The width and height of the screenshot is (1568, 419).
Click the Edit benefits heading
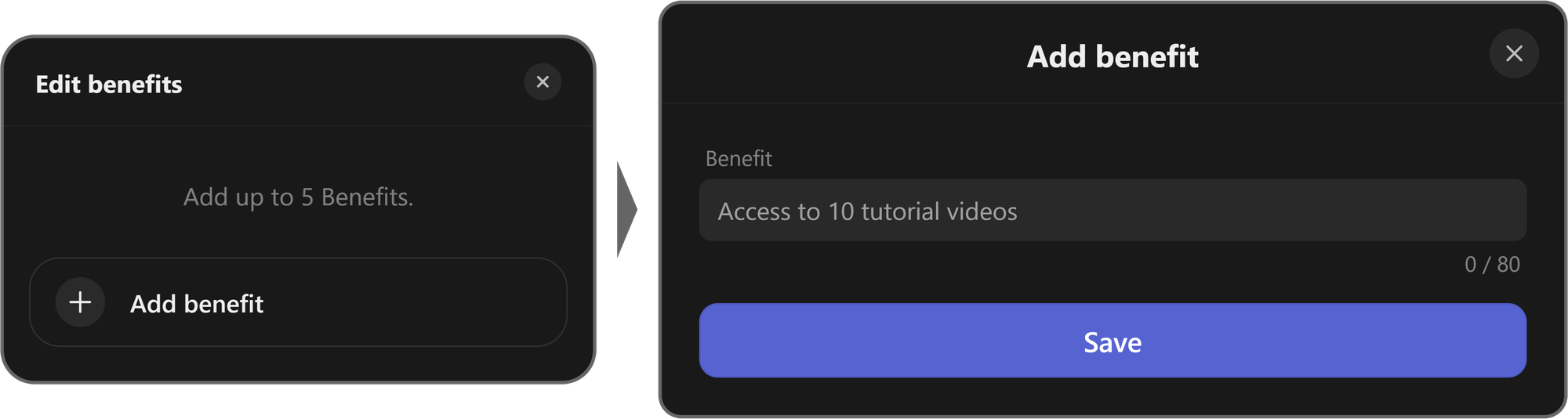(109, 84)
